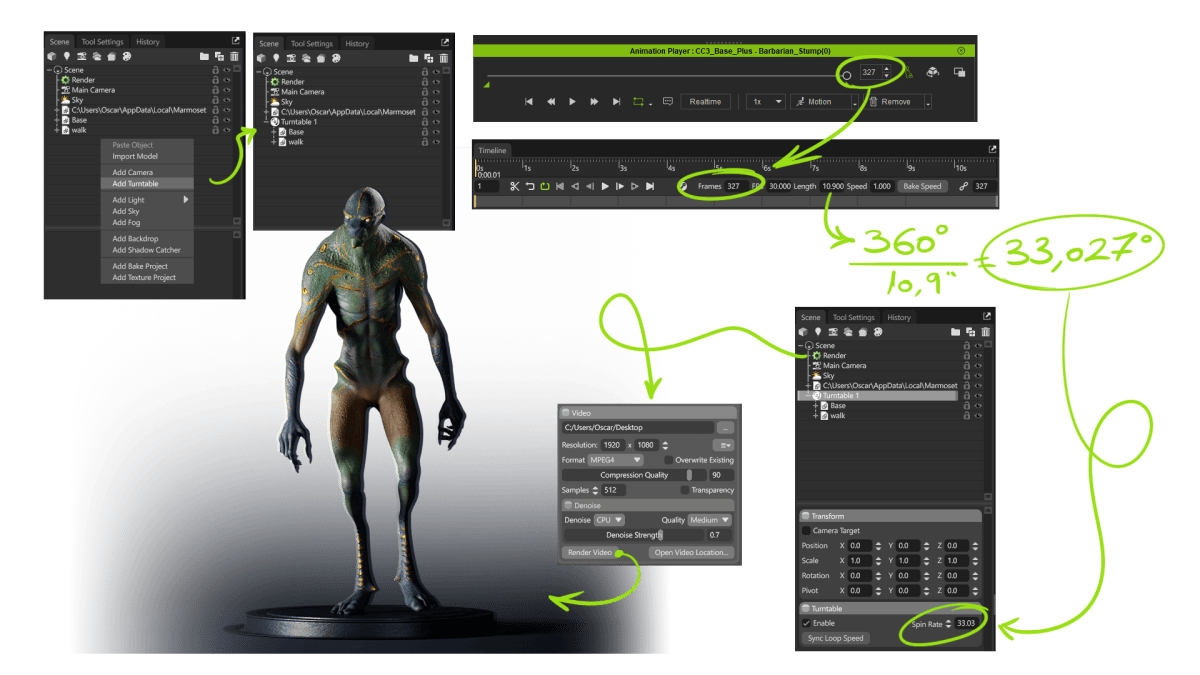Image resolution: width=1200 pixels, height=675 pixels.
Task: Toggle walk row eye icon above Transform section
Action: click(978, 415)
